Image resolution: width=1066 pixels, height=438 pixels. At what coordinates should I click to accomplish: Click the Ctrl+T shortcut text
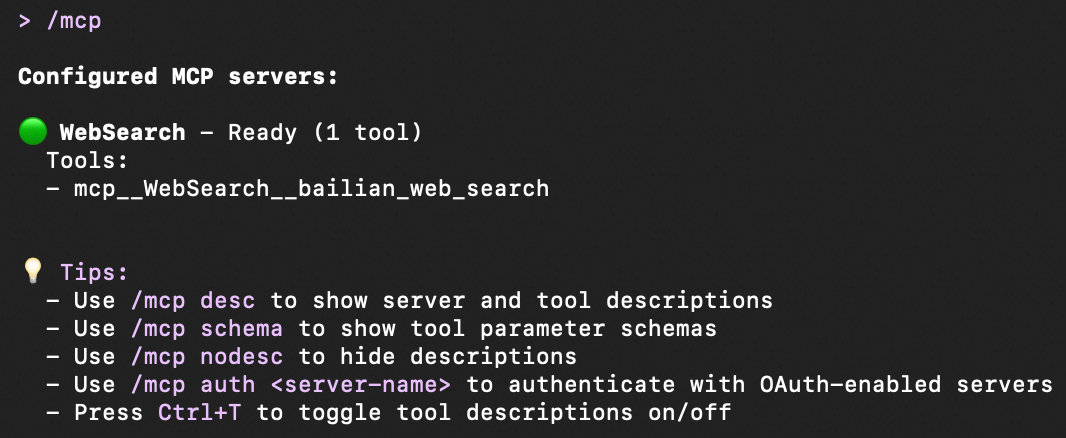199,413
